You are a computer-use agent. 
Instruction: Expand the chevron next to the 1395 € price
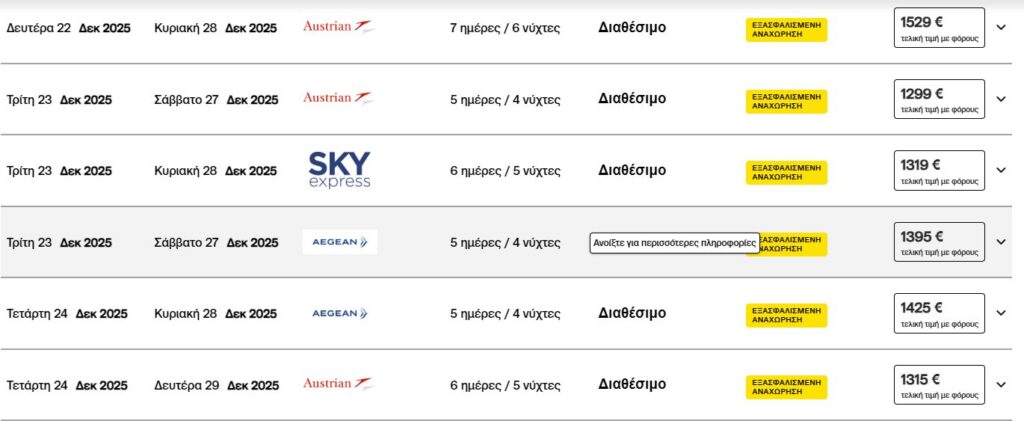(1001, 242)
